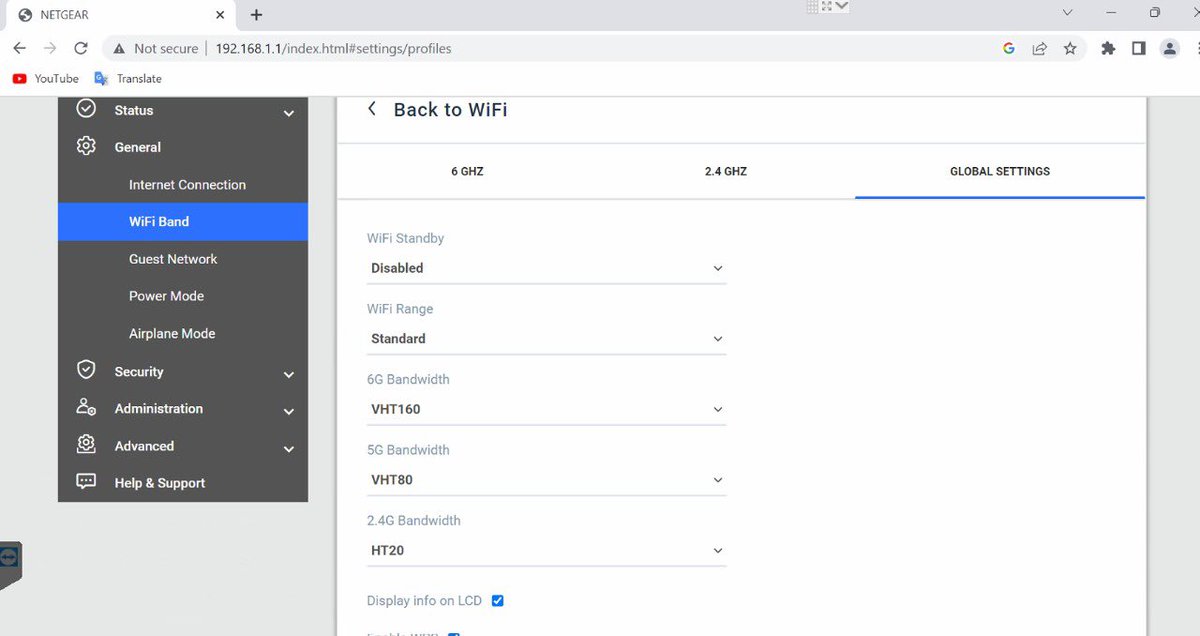Image resolution: width=1200 pixels, height=636 pixels.
Task: Open the extensions puzzle icon
Action: [x=1108, y=48]
